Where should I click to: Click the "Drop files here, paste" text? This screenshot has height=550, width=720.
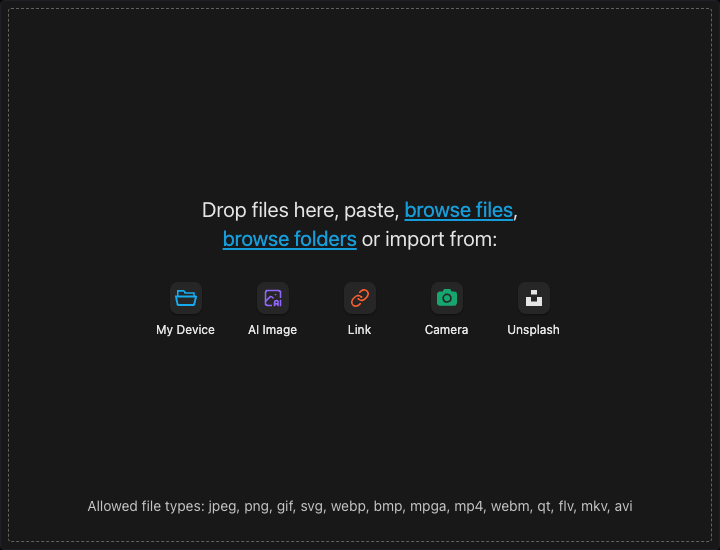point(300,210)
